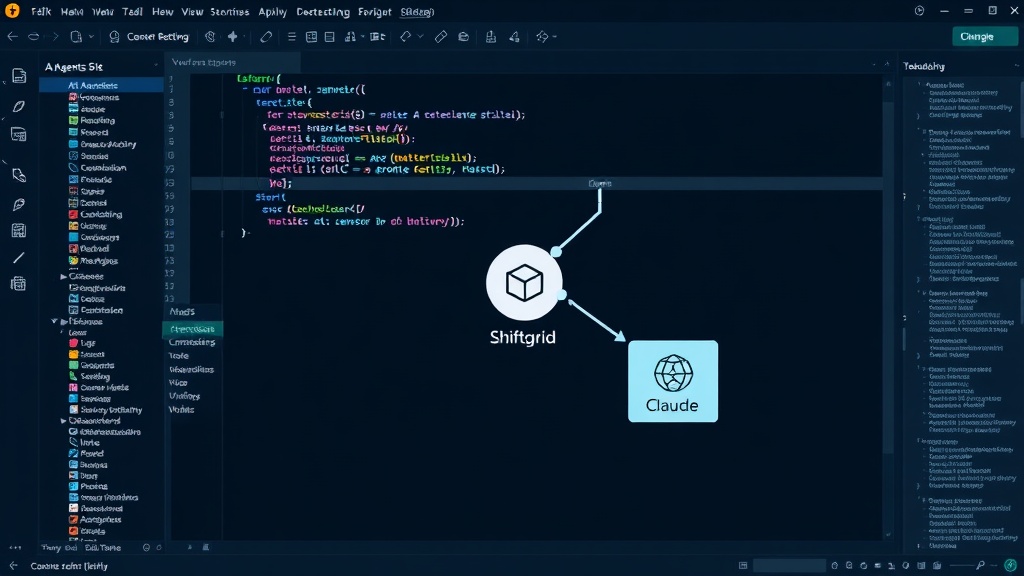
Task: Select the highlighted top row in tree panel
Action: point(101,85)
